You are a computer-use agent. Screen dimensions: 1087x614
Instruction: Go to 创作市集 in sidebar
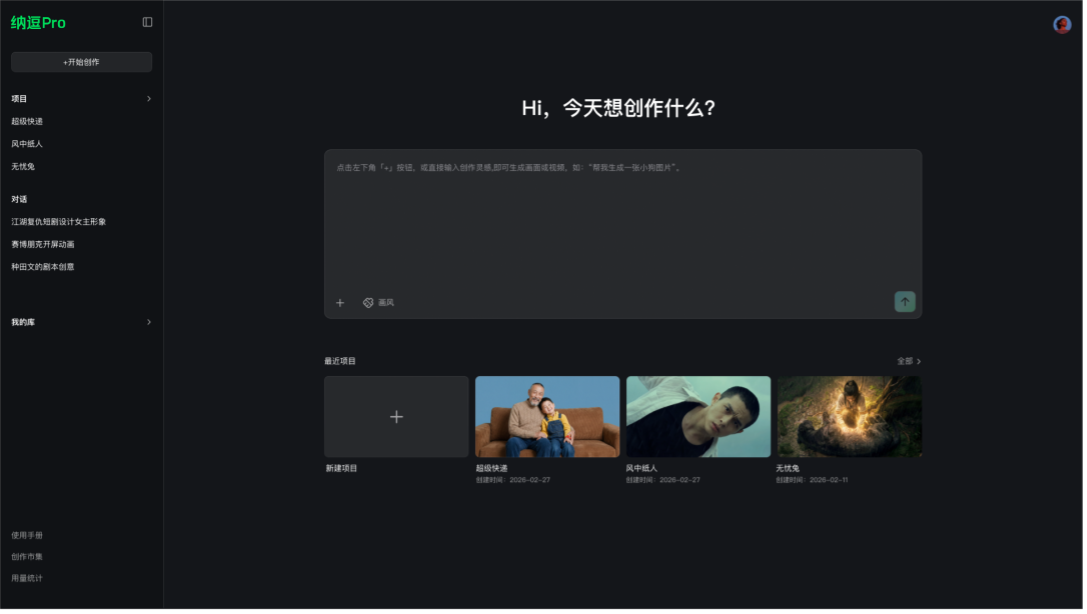(27, 557)
